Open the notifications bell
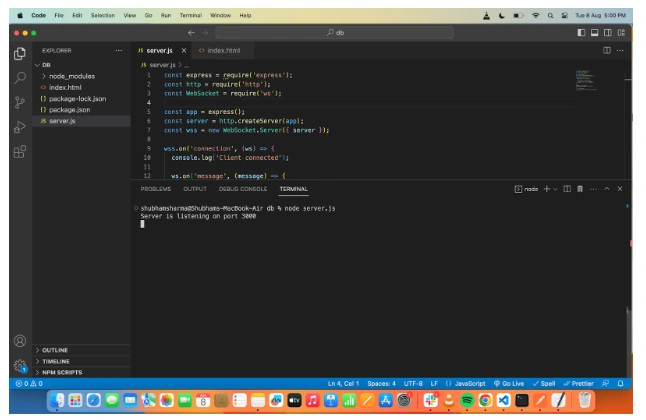 620,383
